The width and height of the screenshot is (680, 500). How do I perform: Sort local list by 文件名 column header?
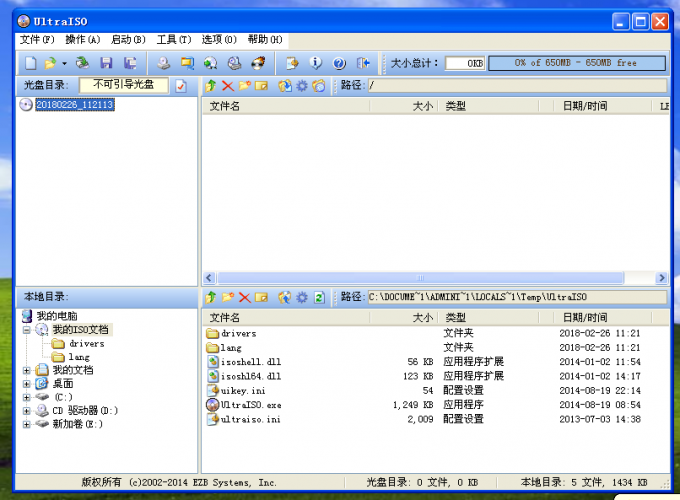tap(286, 318)
